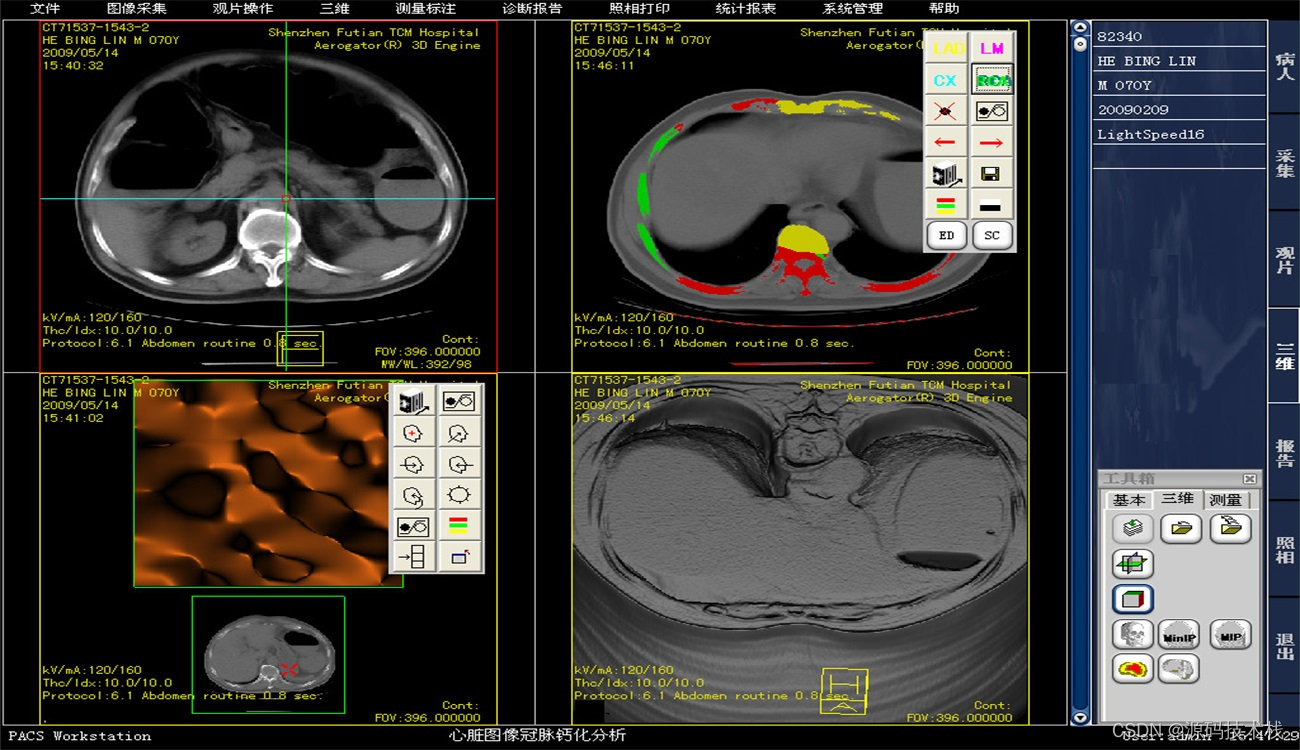This screenshot has height=750, width=1300.
Task: Select the brain rendering icon in toolbox
Action: point(1180,670)
